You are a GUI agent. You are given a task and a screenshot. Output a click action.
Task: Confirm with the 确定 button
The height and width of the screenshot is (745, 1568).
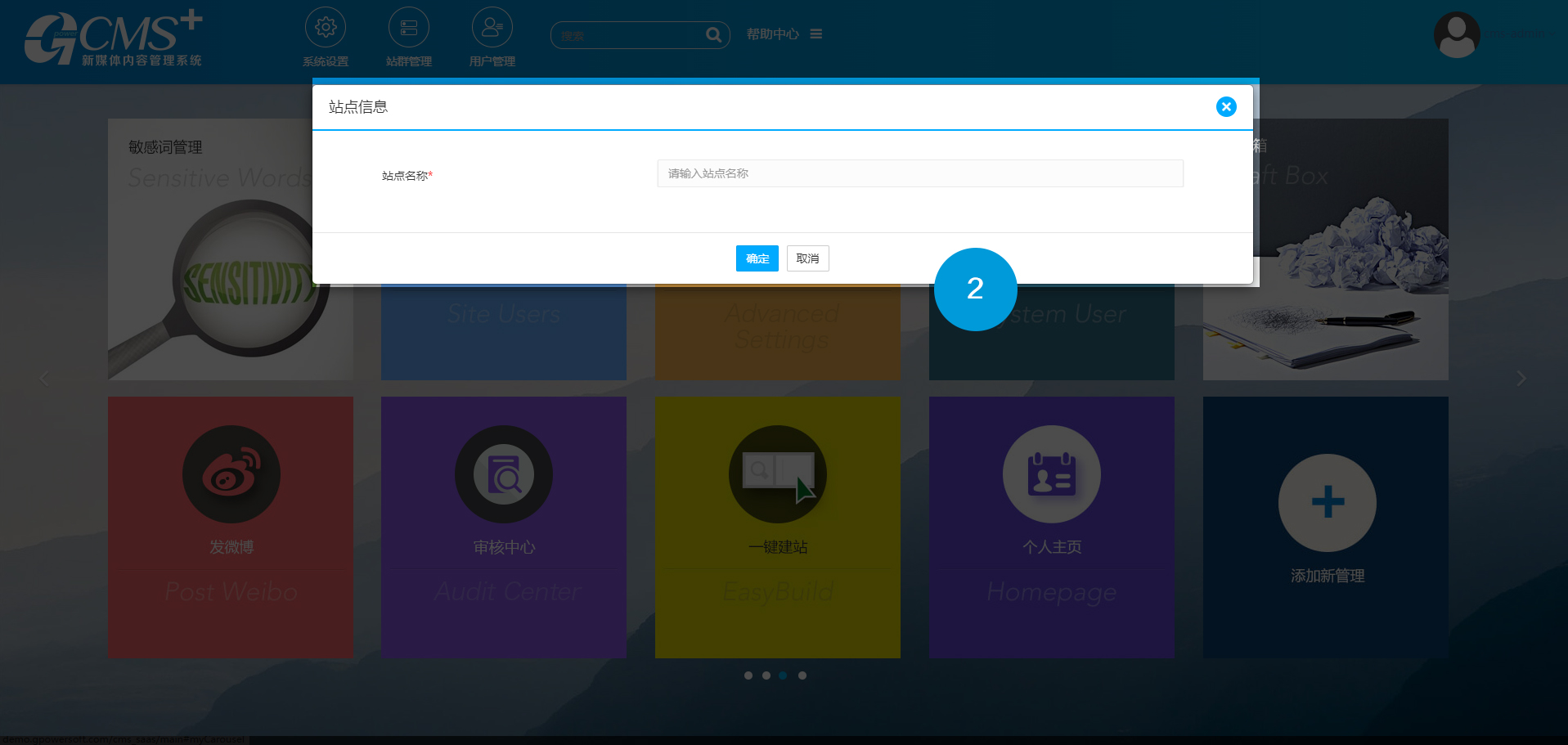pyautogui.click(x=757, y=258)
